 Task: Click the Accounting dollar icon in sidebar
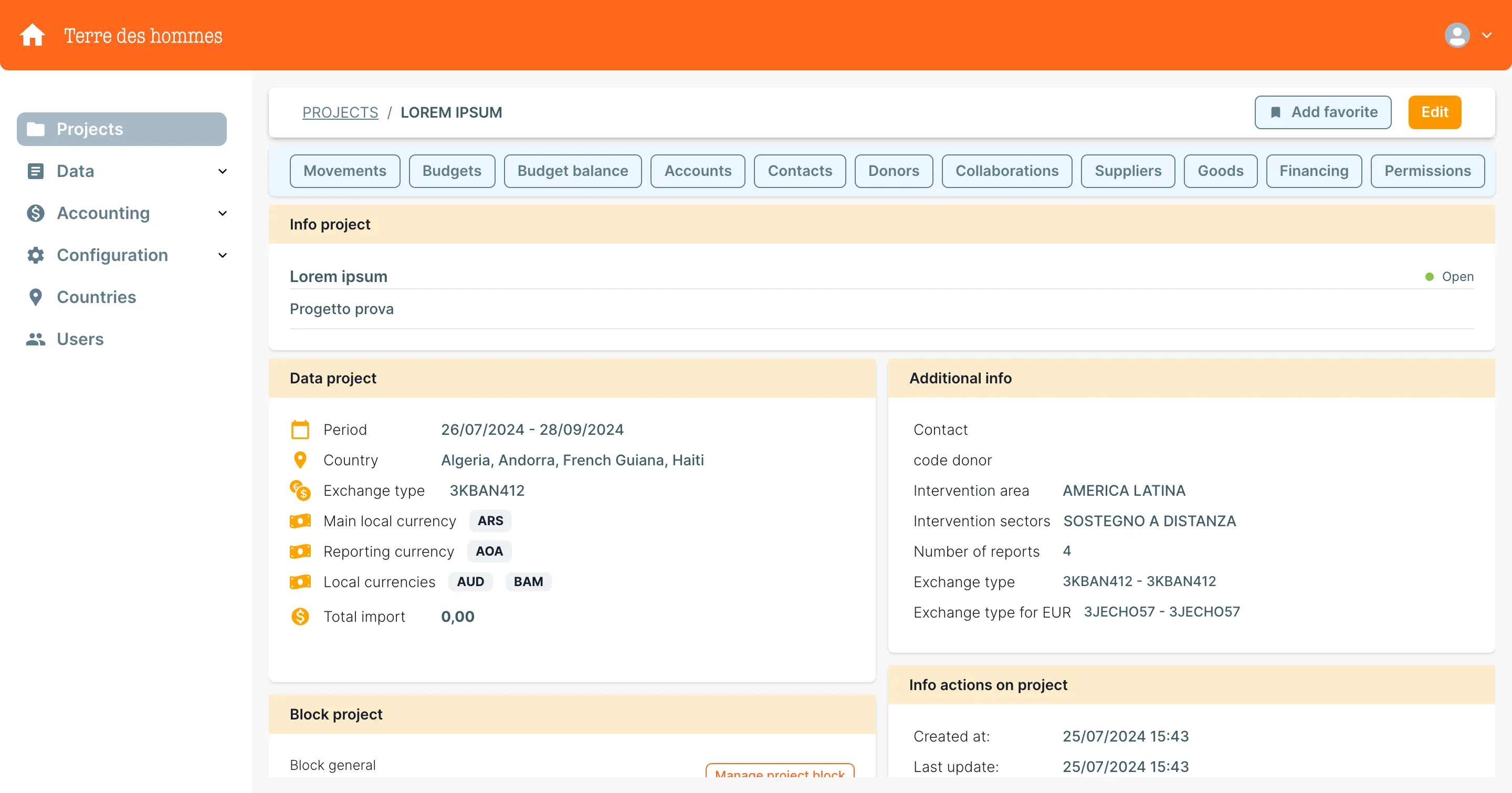[x=35, y=213]
